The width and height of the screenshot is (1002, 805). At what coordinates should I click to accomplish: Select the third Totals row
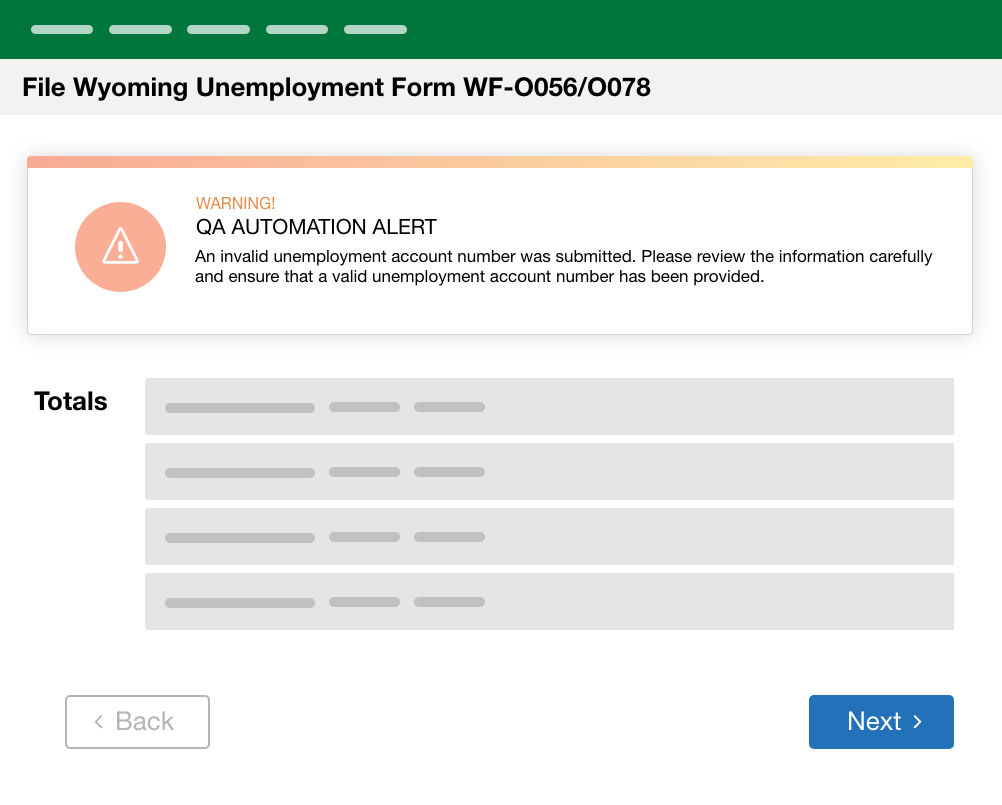pos(549,536)
